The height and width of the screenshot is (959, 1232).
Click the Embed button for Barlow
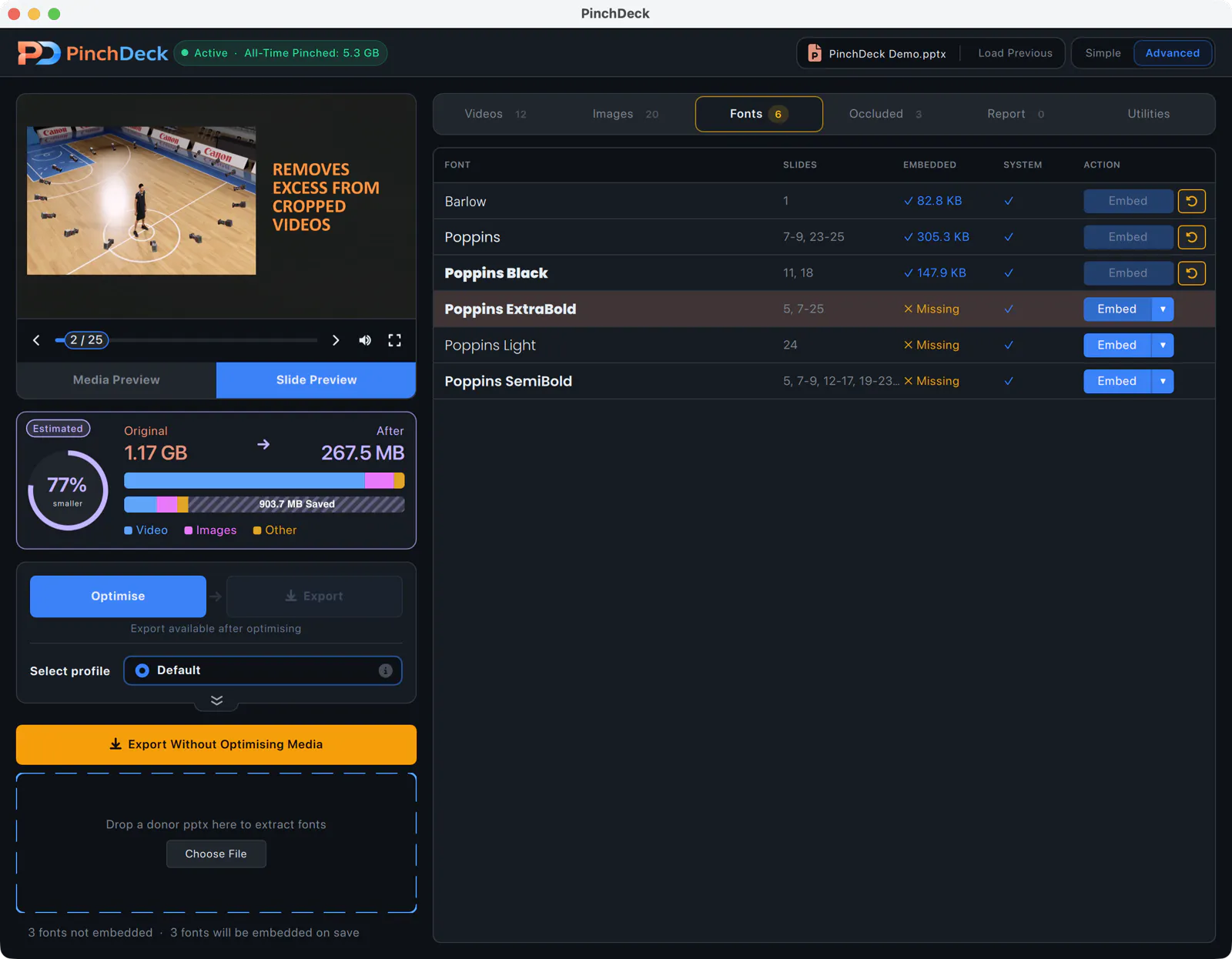coord(1128,201)
